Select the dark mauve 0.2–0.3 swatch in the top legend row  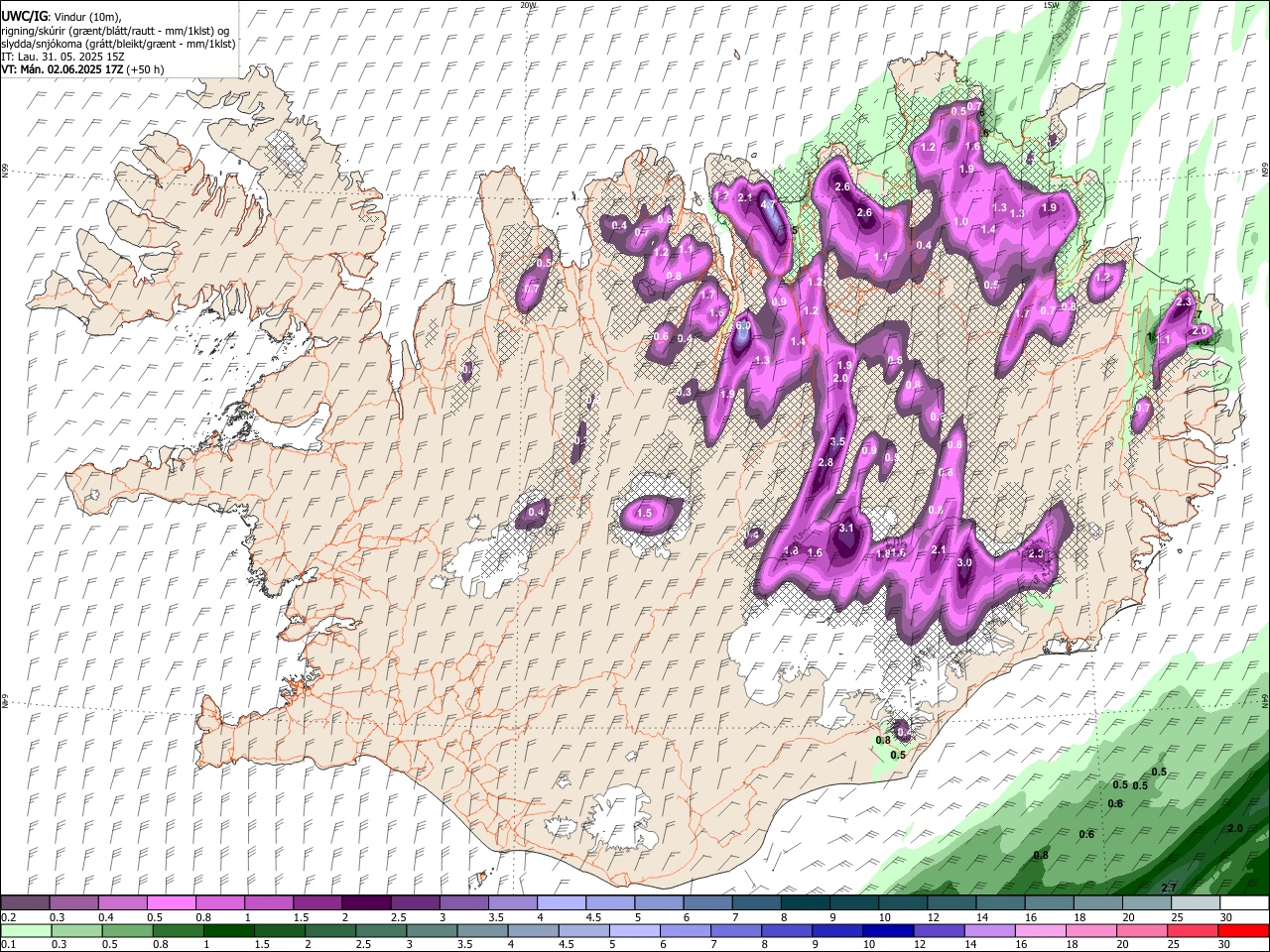click(x=25, y=903)
